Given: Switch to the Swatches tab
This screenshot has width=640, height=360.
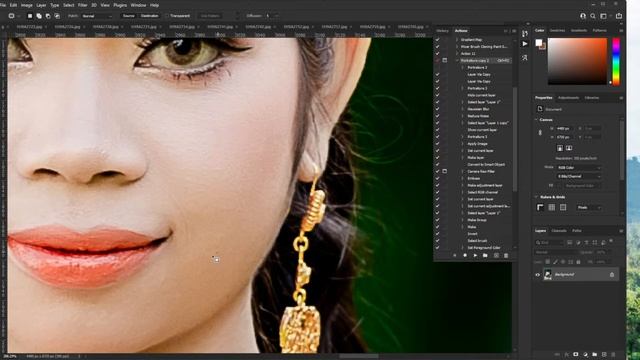Looking at the screenshot, I should [x=557, y=31].
